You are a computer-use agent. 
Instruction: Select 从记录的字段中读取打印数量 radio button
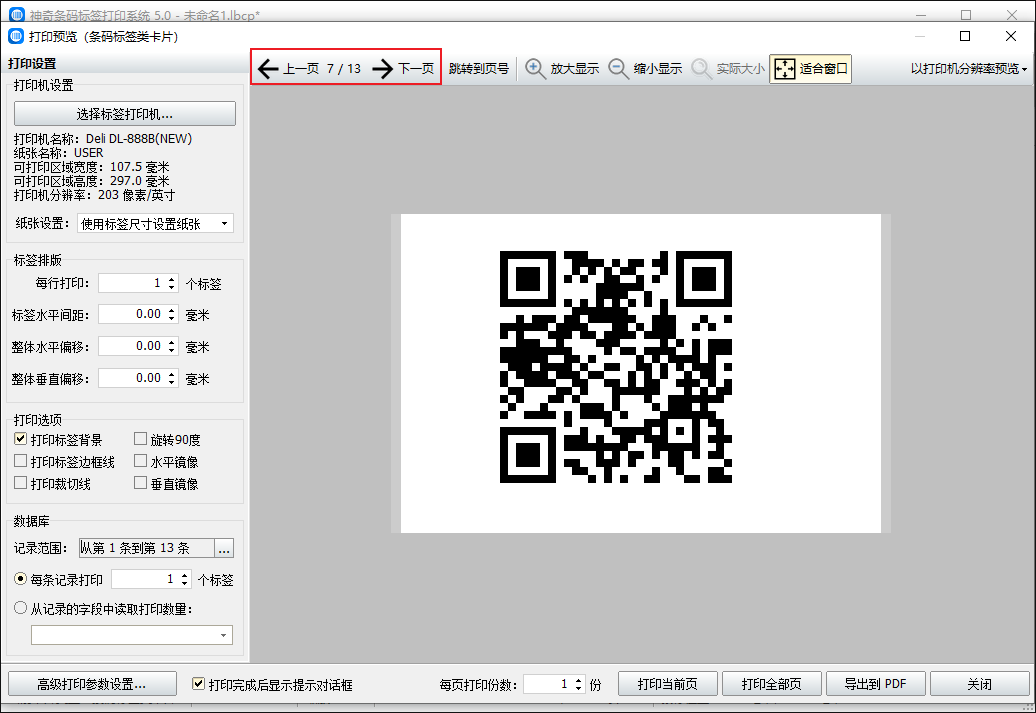point(20,608)
